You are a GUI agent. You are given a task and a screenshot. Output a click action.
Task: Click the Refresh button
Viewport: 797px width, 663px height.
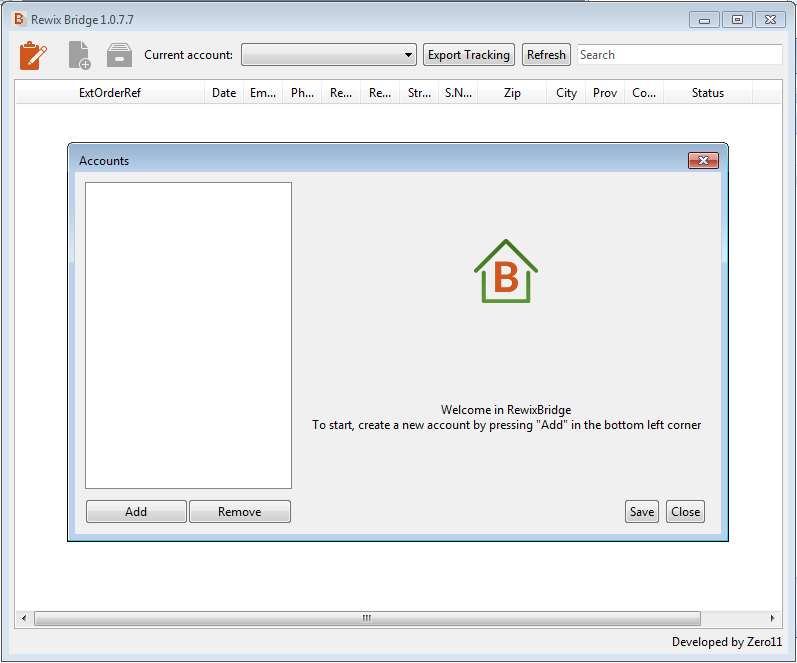point(546,54)
